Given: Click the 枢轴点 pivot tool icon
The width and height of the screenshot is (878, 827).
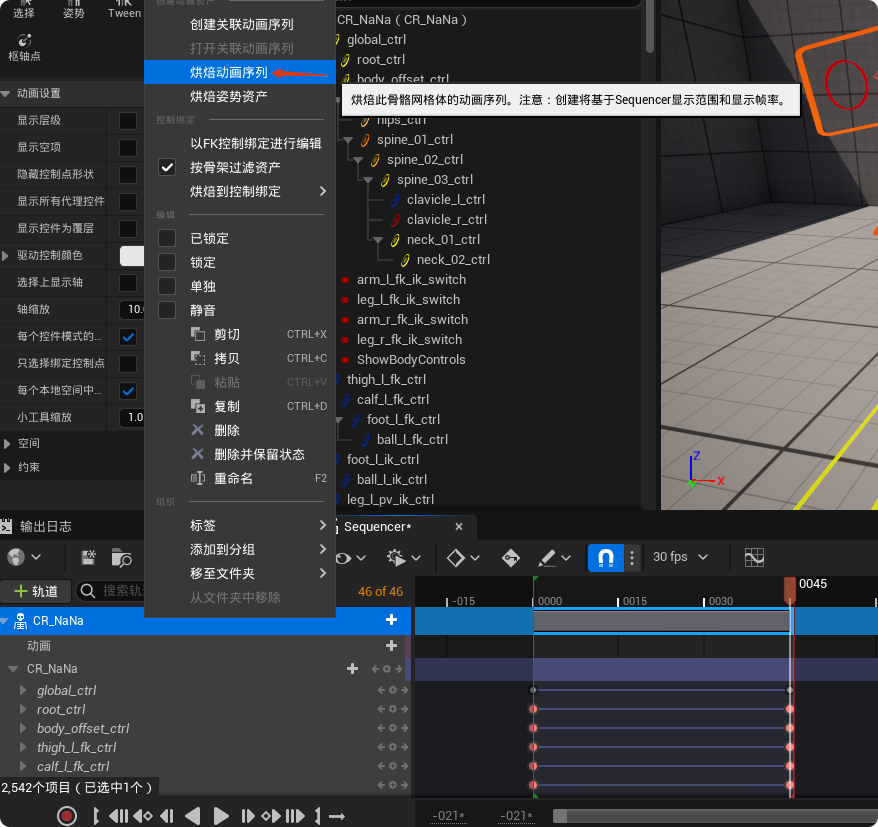Looking at the screenshot, I should tap(24, 48).
